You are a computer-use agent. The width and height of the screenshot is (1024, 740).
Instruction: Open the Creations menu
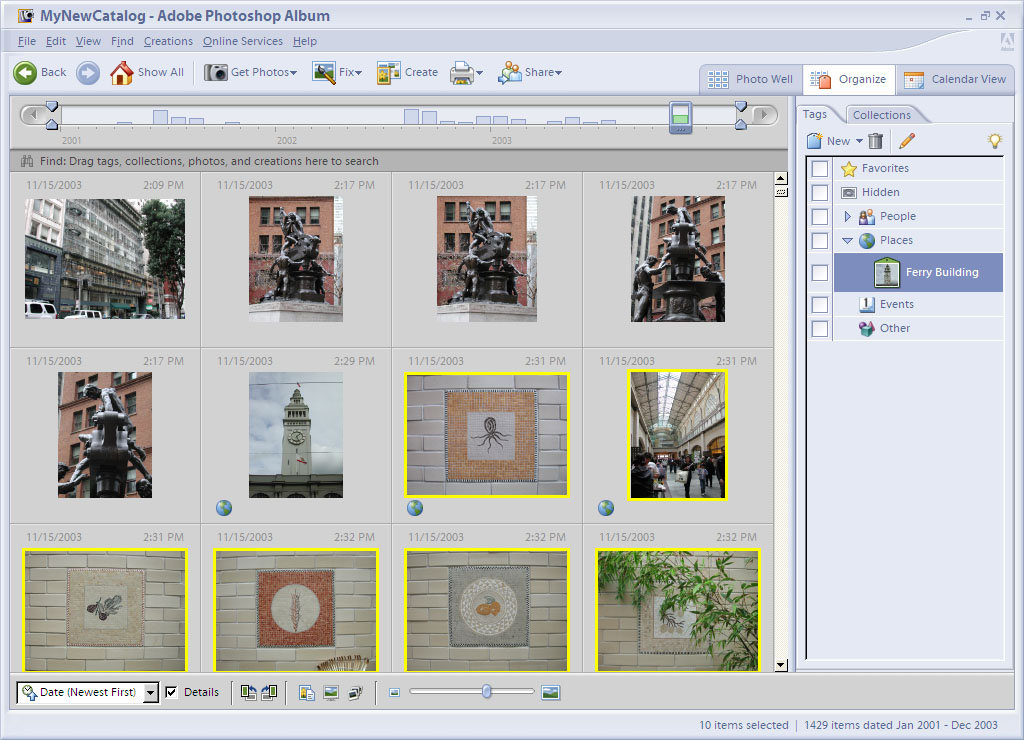(x=168, y=41)
